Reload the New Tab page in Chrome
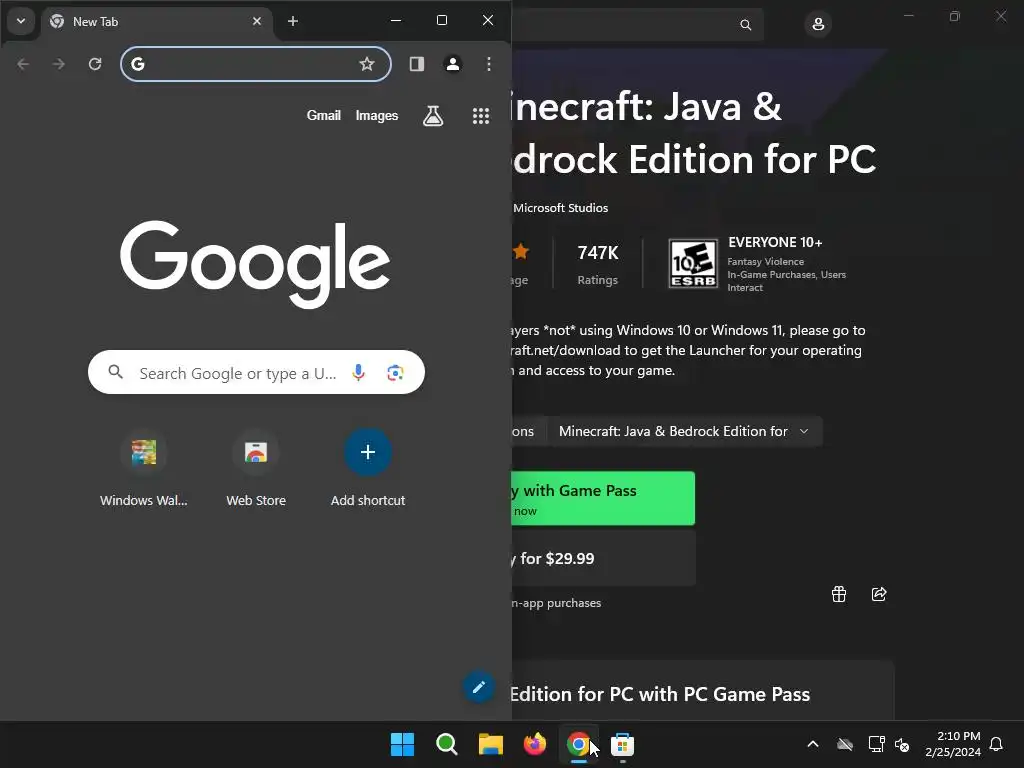 point(95,64)
